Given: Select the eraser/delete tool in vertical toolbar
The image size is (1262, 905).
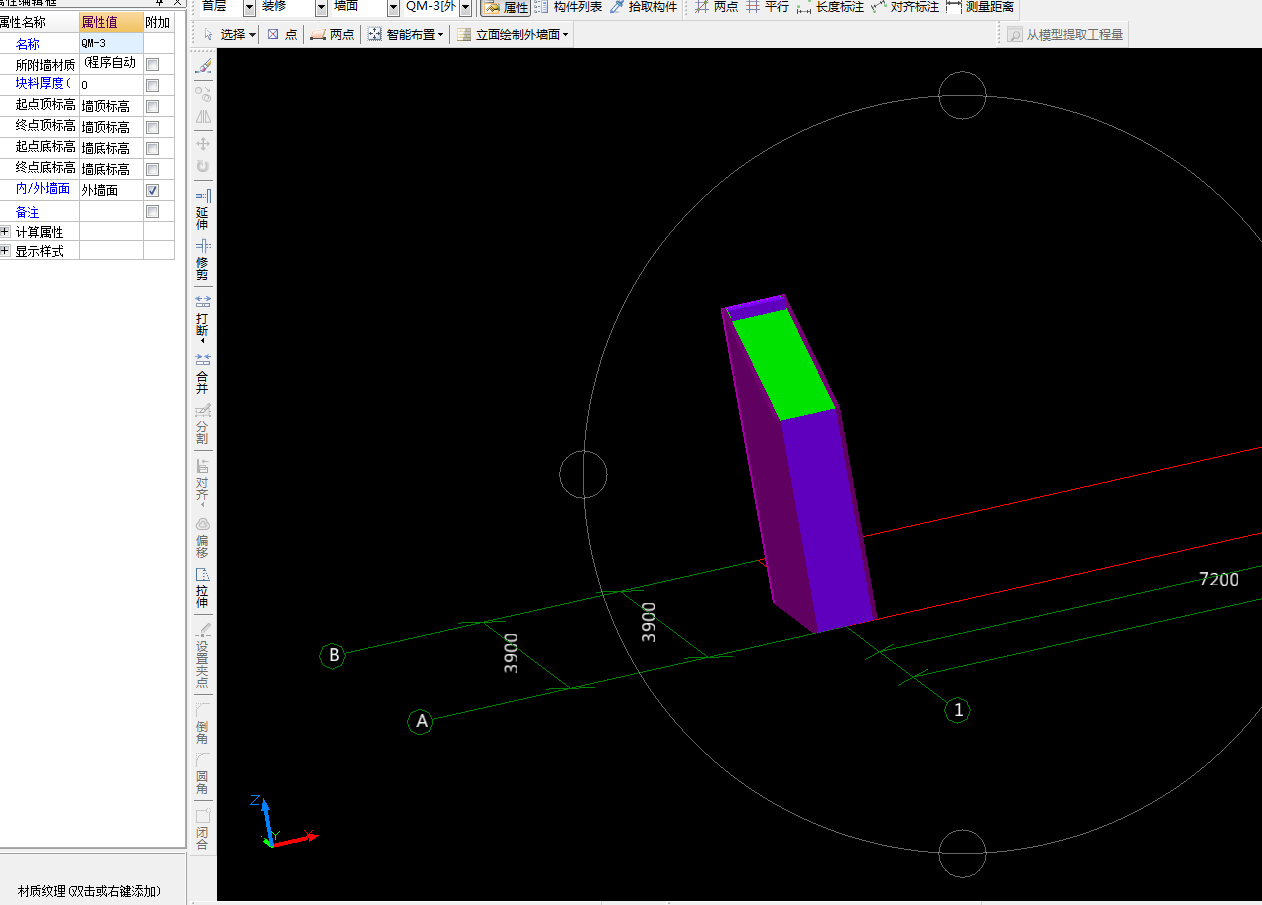Looking at the screenshot, I should 203,66.
